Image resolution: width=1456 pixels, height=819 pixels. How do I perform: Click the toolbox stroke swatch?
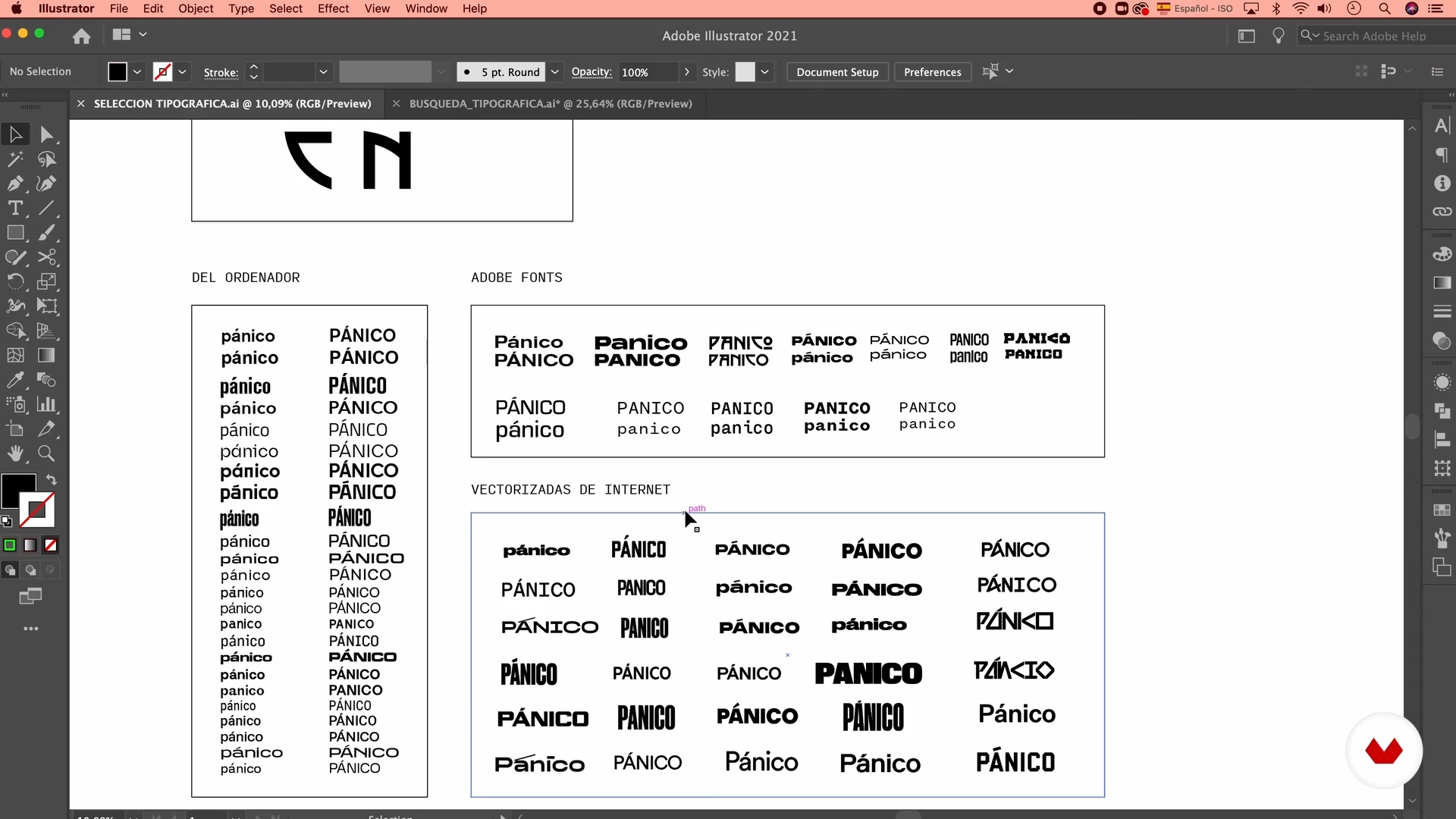pos(37,510)
